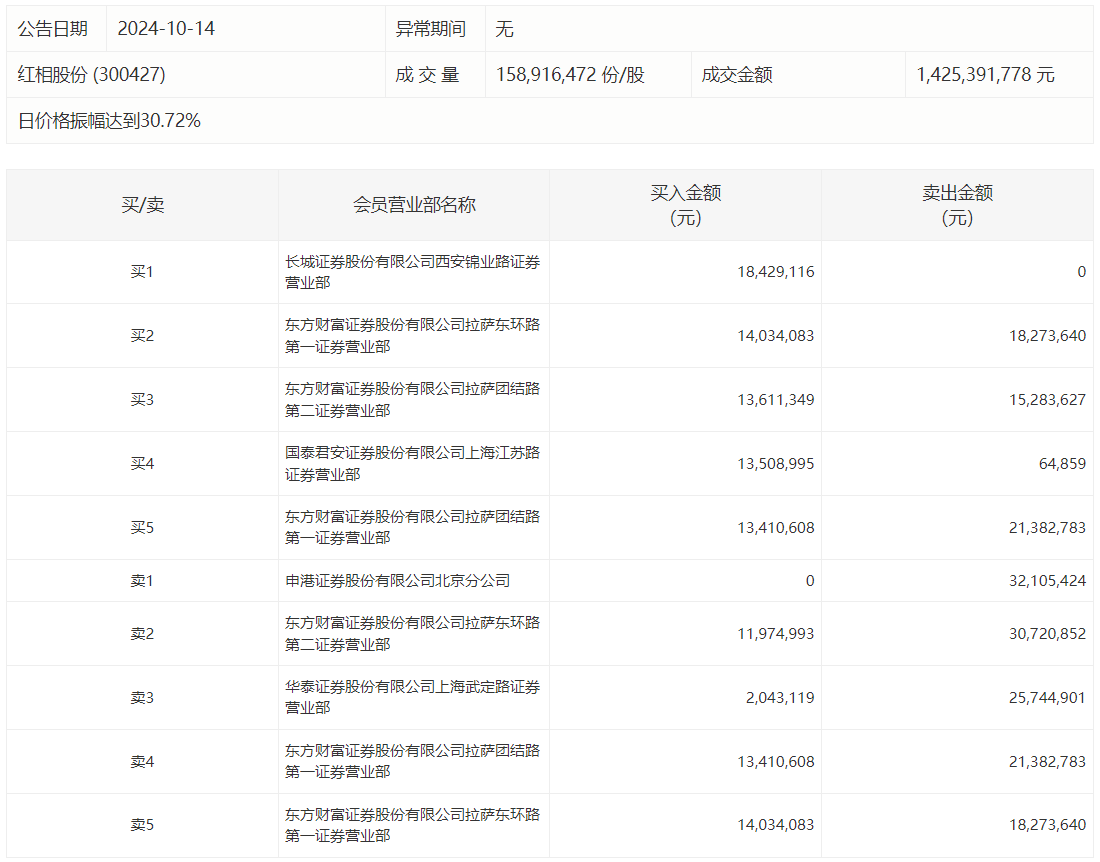The width and height of the screenshot is (1100, 862).
Task: Select buy amount 13,508,995
Action: [776, 464]
